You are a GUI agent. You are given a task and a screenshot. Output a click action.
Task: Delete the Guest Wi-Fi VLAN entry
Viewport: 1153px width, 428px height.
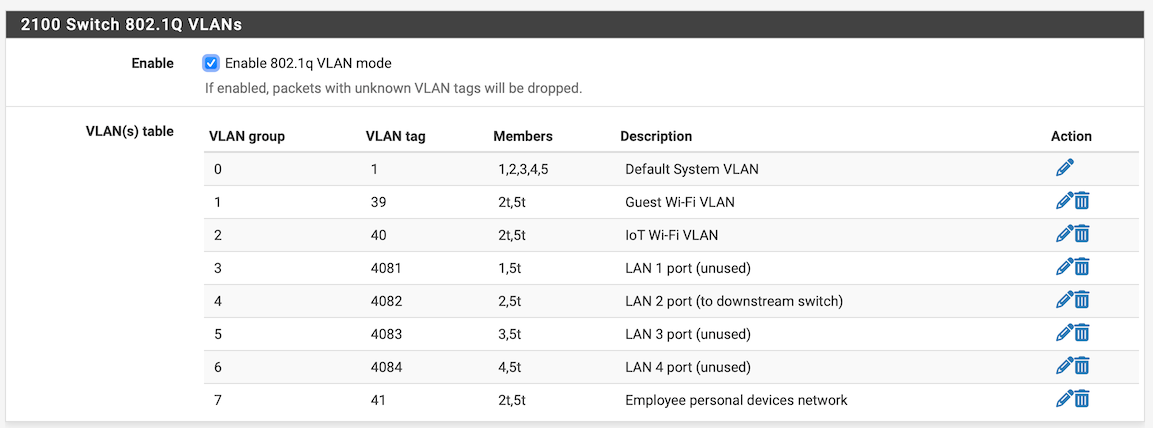(1082, 201)
